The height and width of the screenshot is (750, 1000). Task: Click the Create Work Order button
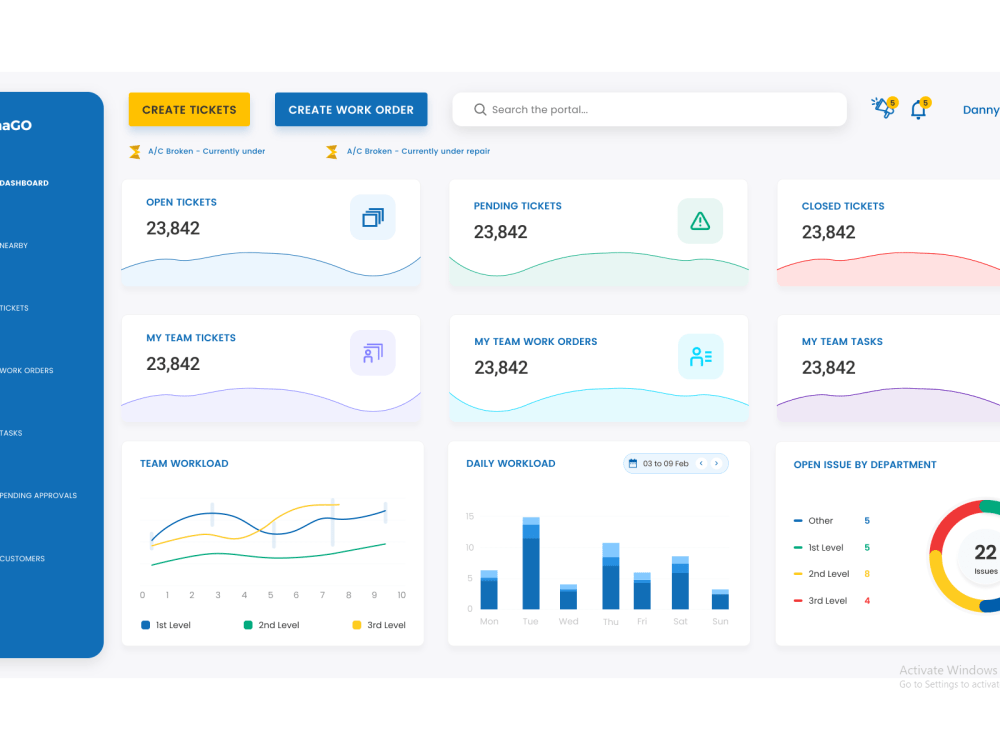pos(351,110)
